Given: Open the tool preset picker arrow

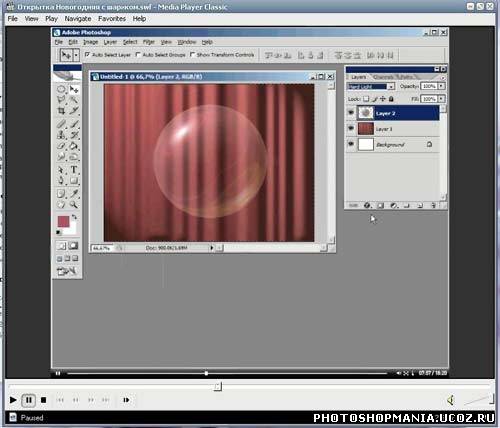Looking at the screenshot, I should click(76, 55).
